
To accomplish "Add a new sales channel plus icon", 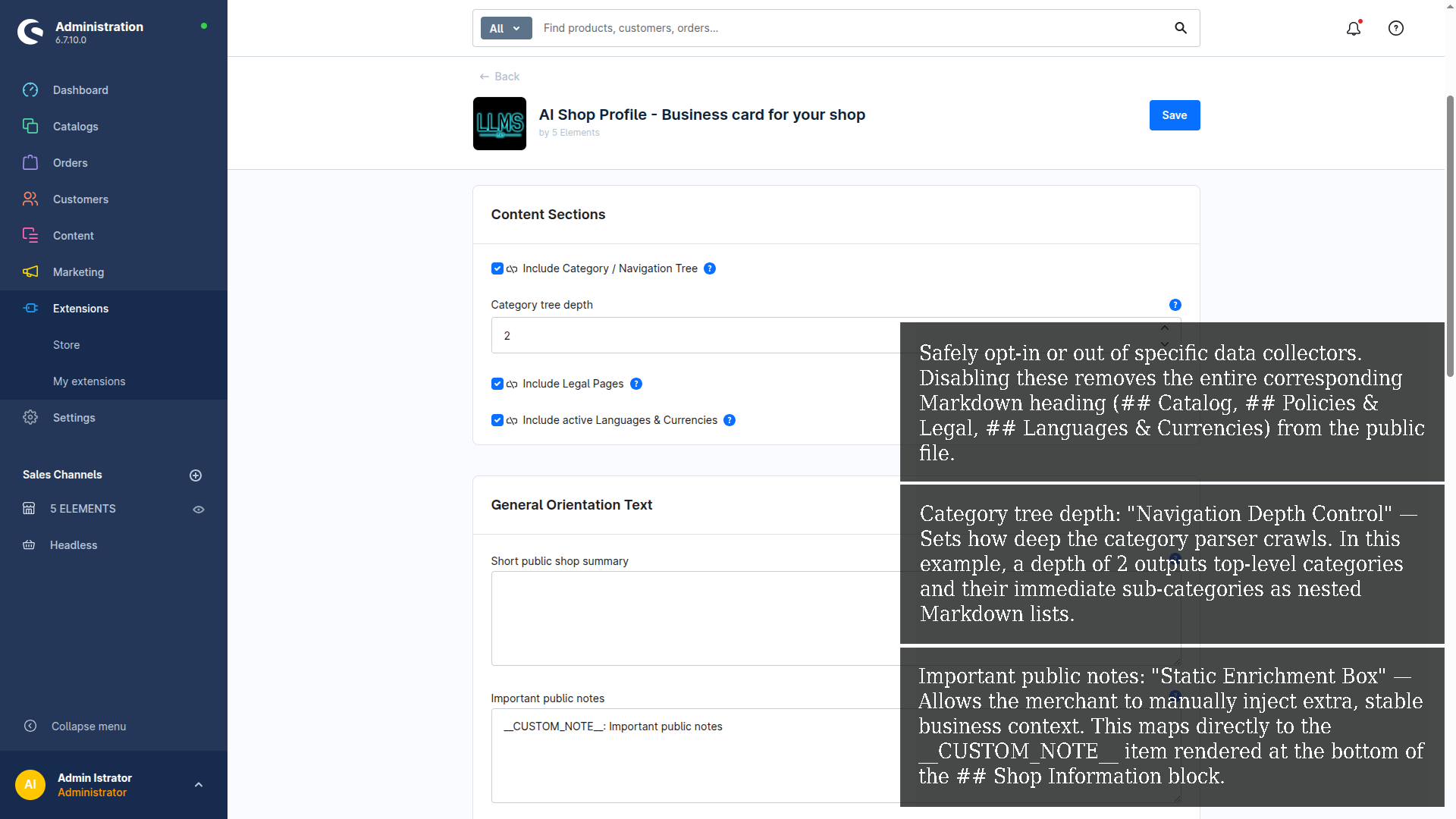I will click(x=196, y=475).
